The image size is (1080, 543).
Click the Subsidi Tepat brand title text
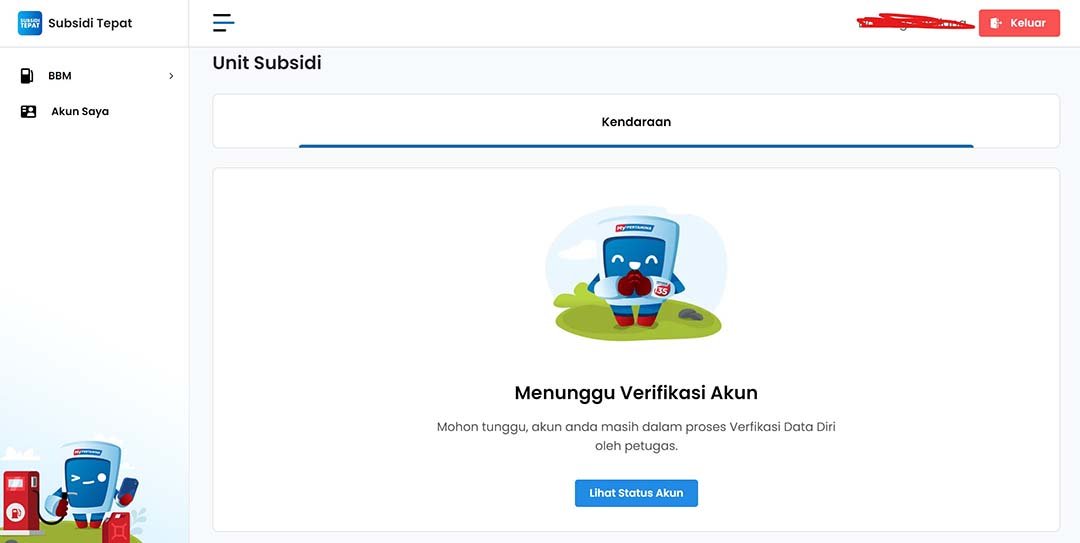tap(90, 23)
